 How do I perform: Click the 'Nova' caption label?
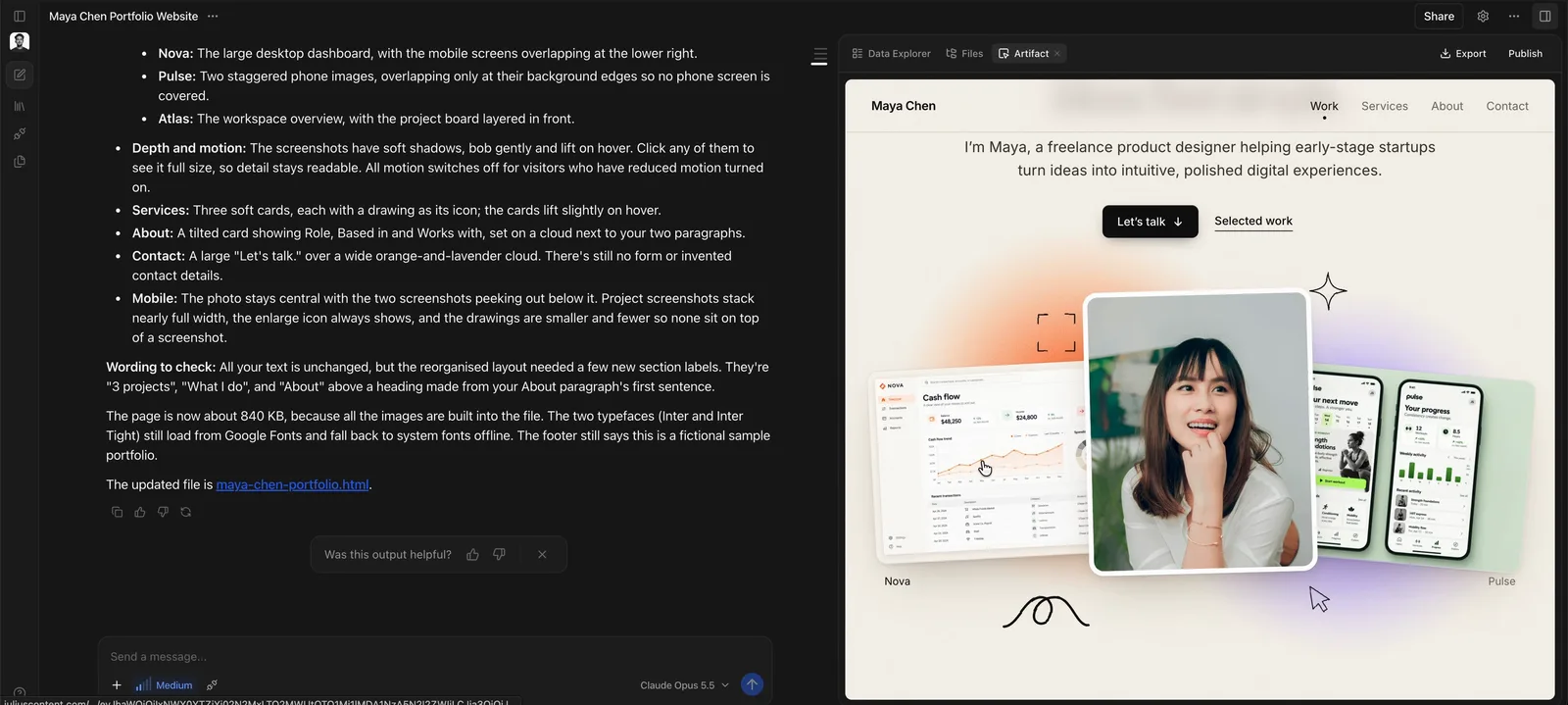[897, 581]
